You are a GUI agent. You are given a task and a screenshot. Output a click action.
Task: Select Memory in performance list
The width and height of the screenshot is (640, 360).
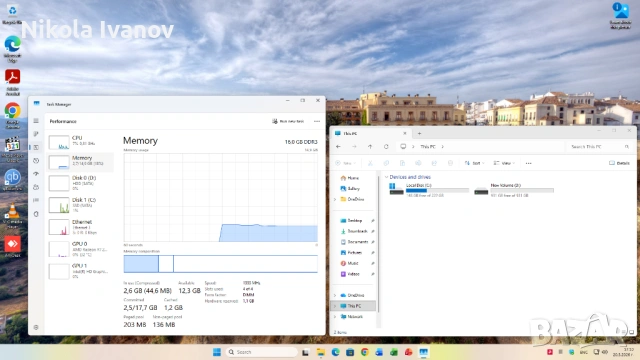click(80, 161)
